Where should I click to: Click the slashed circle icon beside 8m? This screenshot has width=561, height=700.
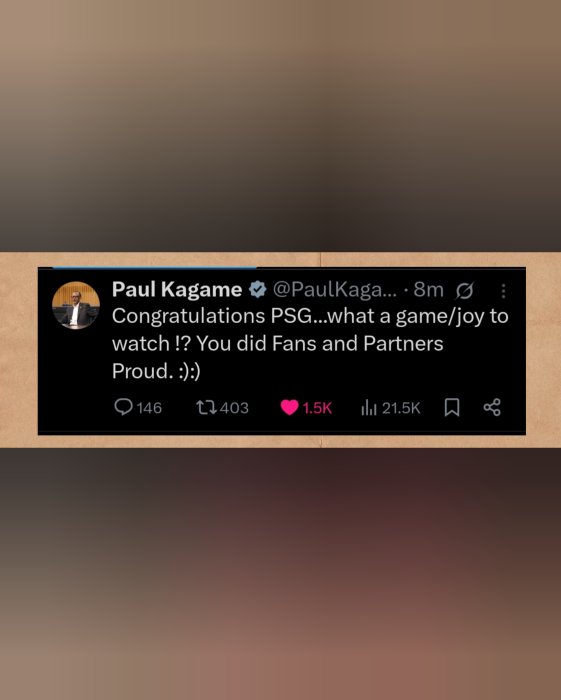tap(465, 291)
